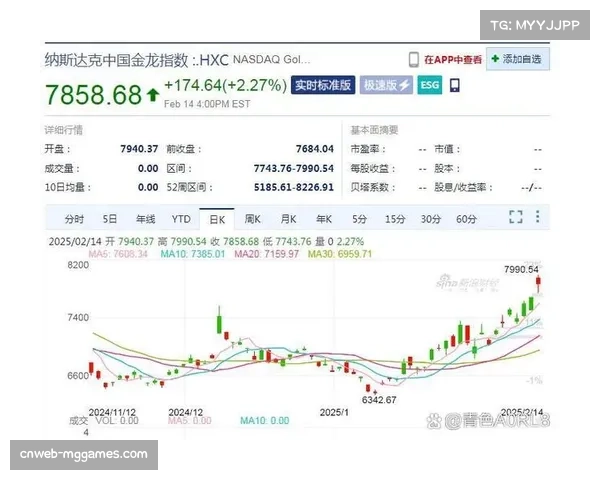Click the MA20: 7159.97 indicator label

click(266, 254)
